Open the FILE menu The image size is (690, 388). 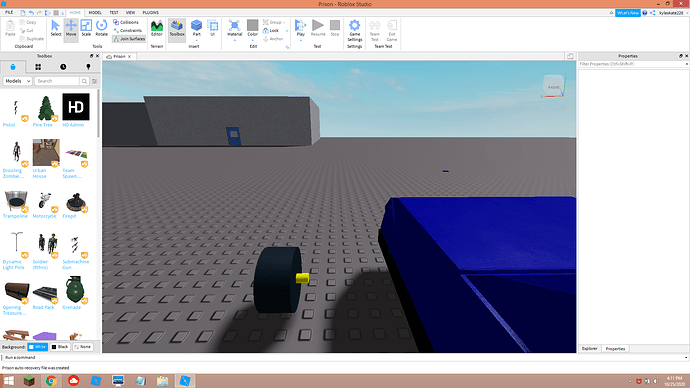pos(9,13)
